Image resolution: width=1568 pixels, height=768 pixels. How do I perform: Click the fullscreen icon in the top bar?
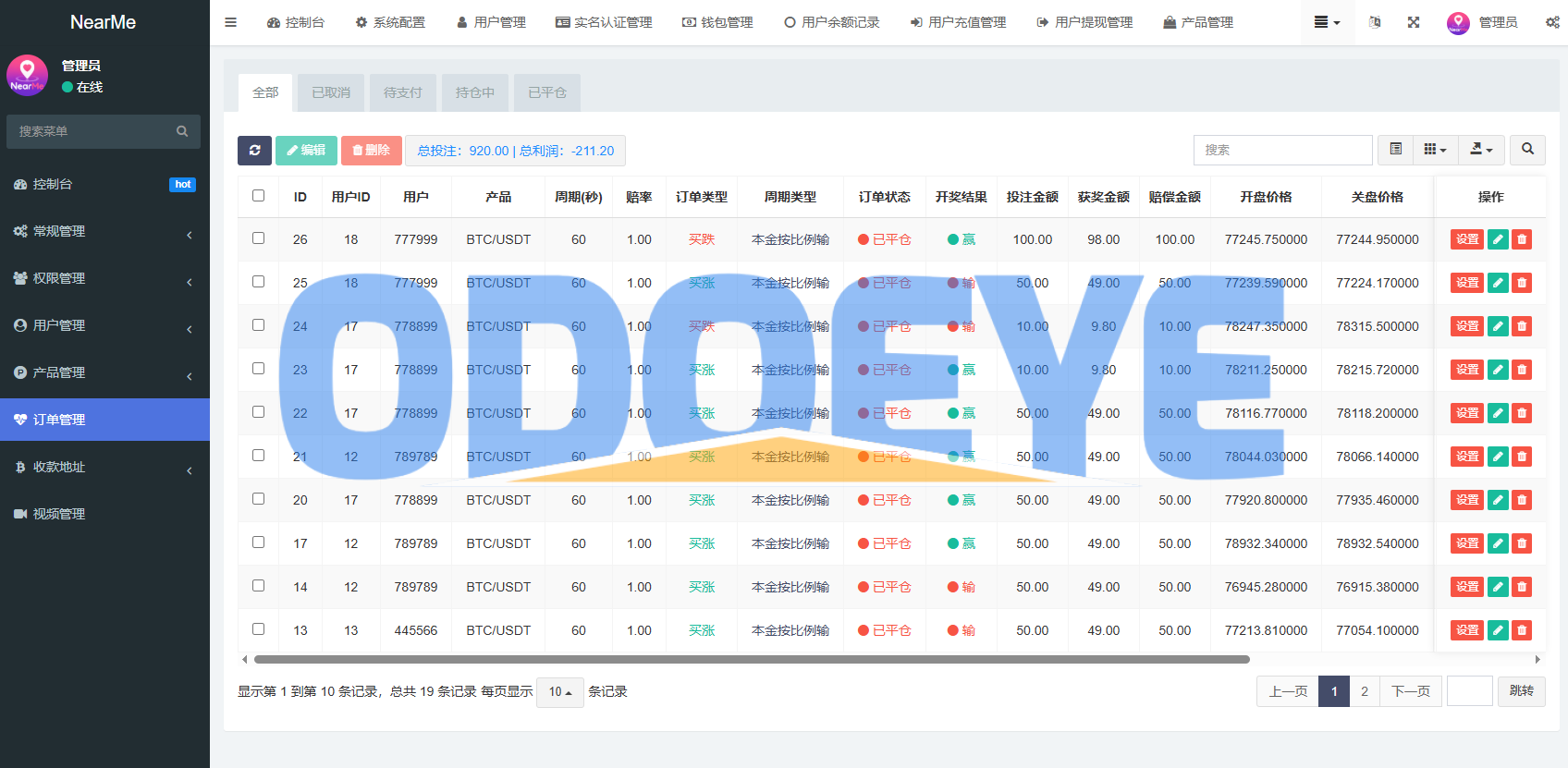(x=1414, y=22)
